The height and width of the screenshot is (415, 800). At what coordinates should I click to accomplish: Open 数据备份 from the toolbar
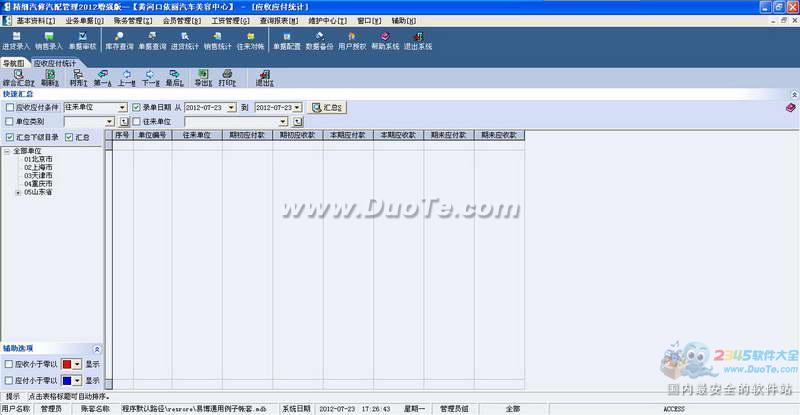(x=319, y=40)
